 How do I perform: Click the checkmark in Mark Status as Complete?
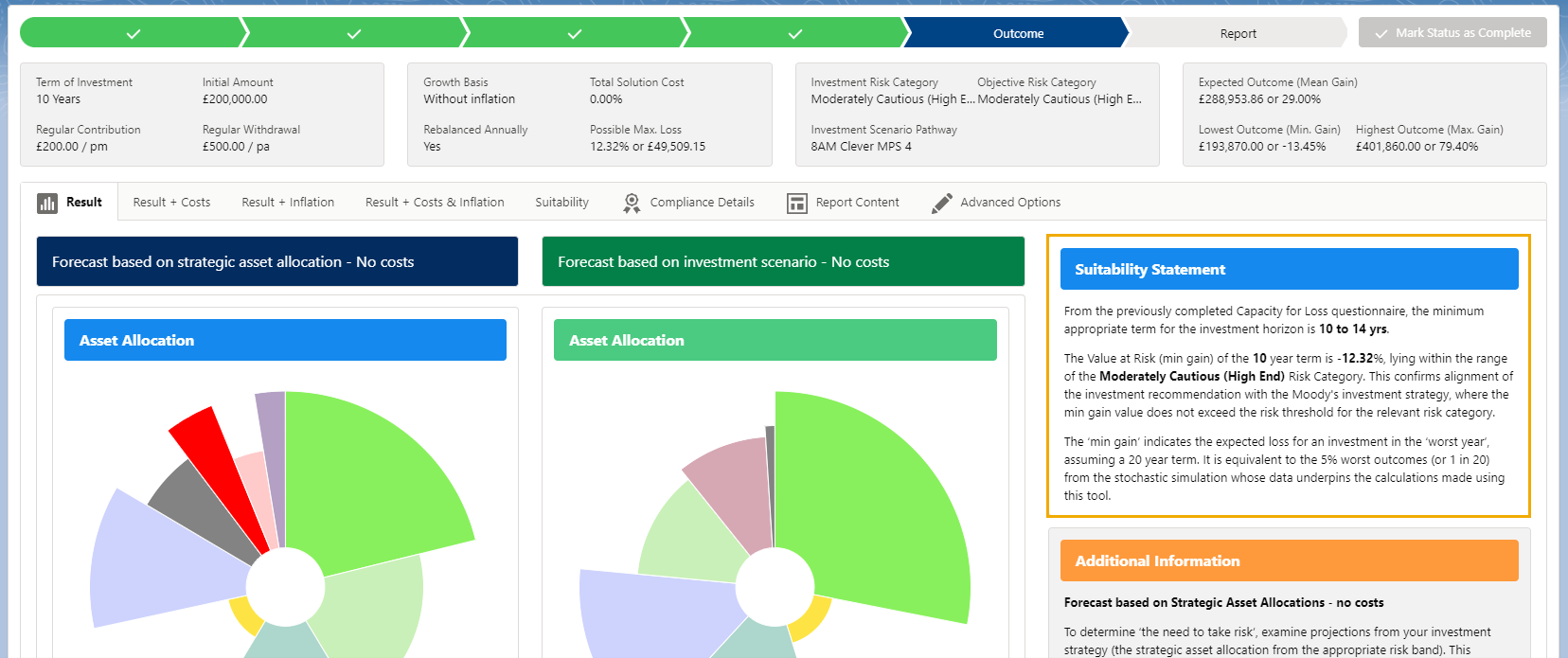pos(1381,33)
